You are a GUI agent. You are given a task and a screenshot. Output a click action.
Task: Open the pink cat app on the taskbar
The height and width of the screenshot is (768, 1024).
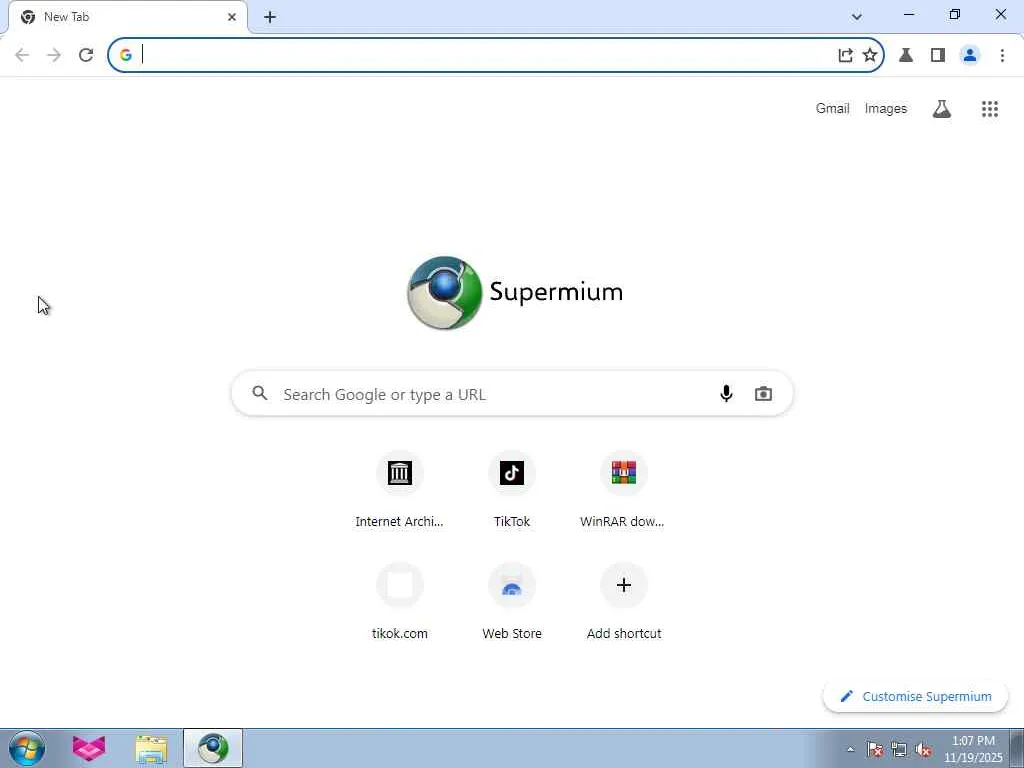click(x=89, y=748)
